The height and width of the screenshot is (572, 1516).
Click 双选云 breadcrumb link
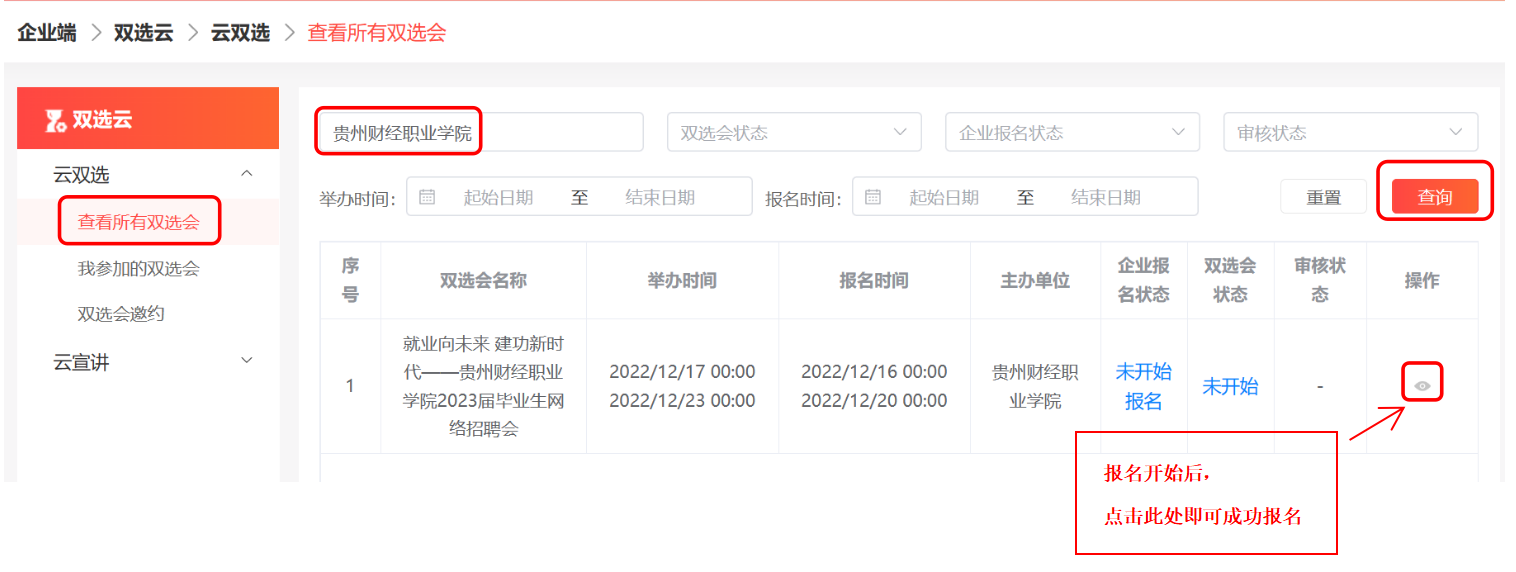click(143, 32)
